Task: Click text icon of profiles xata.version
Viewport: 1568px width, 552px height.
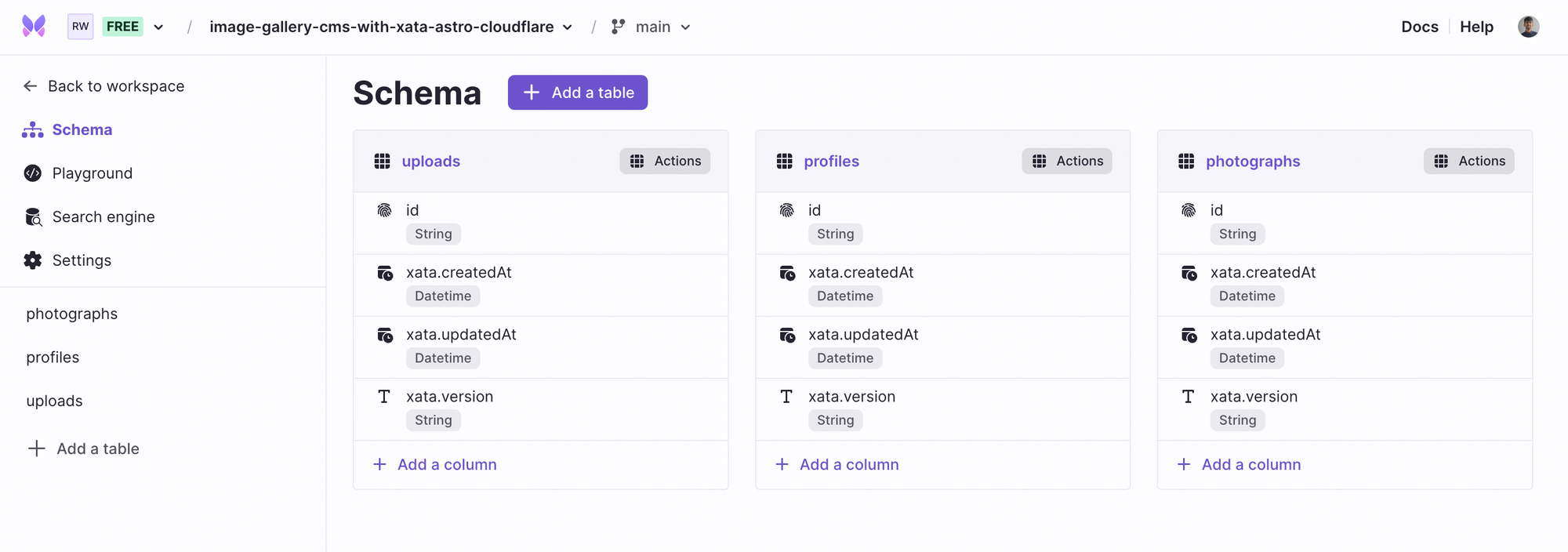Action: coord(786,397)
